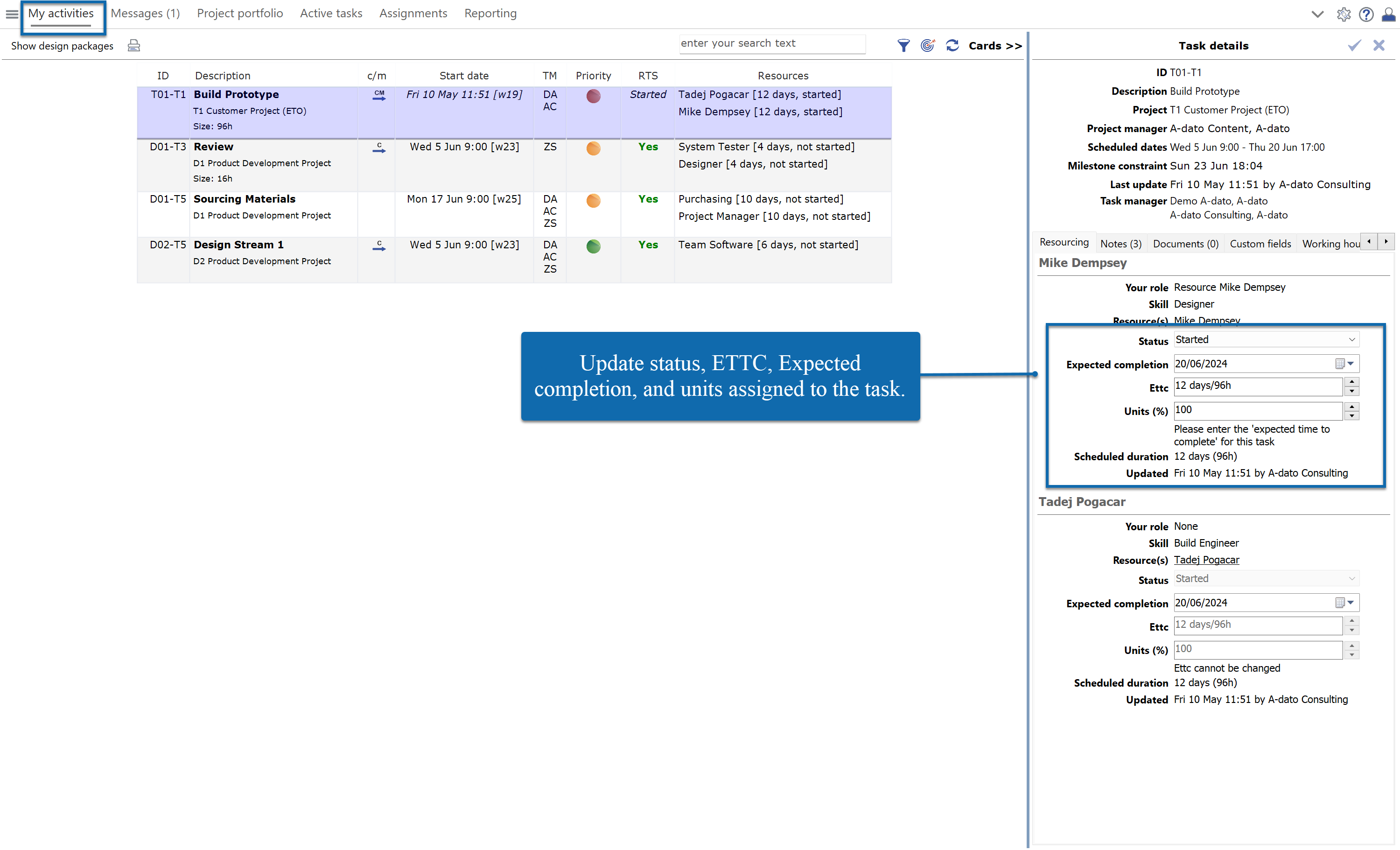Click the RTS column header
Image resolution: width=1400 pixels, height=850 pixels.
pyautogui.click(x=648, y=76)
